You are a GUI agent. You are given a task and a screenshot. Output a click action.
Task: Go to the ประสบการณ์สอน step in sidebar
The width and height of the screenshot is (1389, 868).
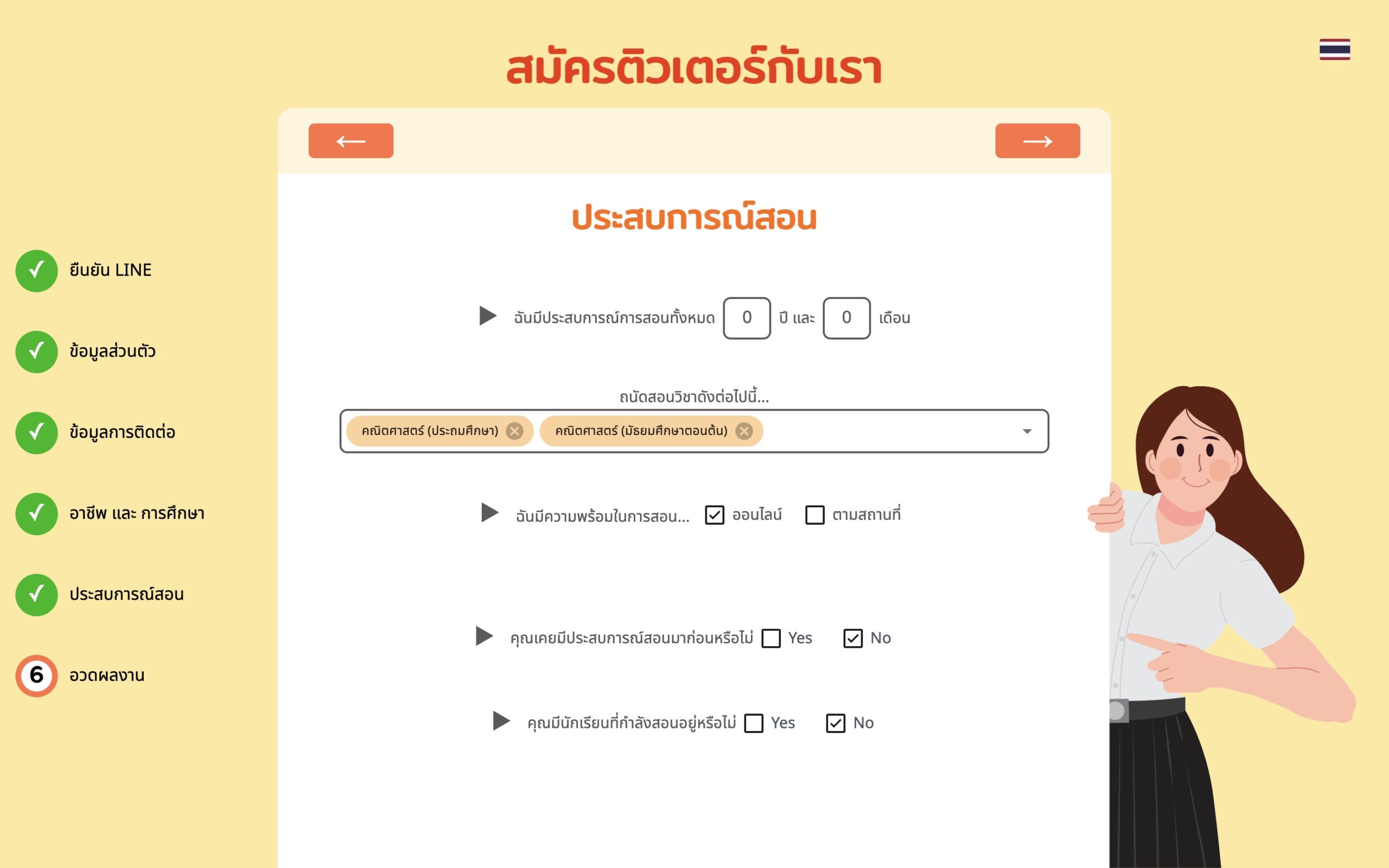tap(126, 595)
